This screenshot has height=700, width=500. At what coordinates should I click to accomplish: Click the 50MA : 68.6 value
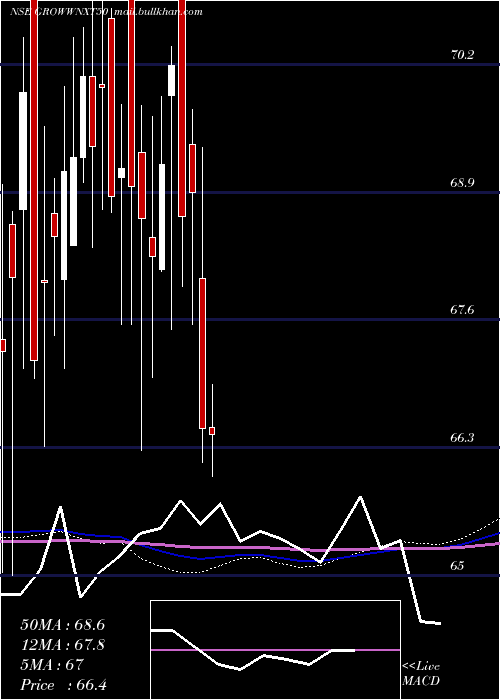[63, 625]
